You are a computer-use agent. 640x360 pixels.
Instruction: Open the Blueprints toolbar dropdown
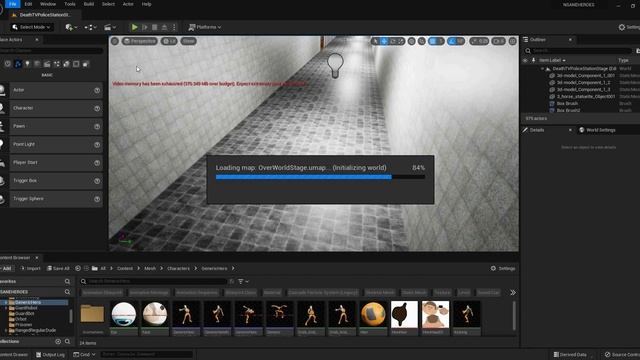coord(90,27)
